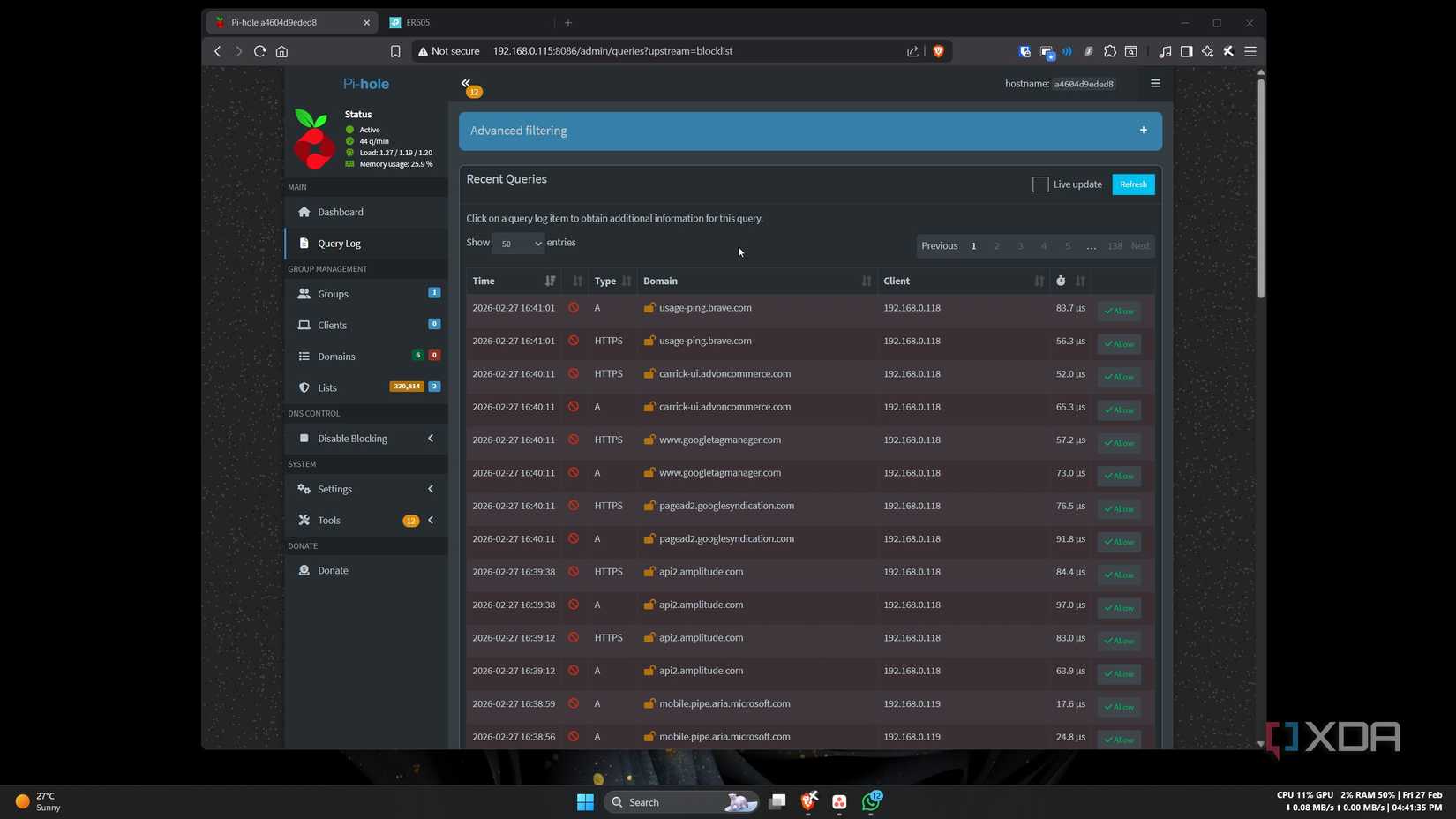Open the hamburger menu beside hostname
1456x819 pixels.
click(x=1155, y=84)
